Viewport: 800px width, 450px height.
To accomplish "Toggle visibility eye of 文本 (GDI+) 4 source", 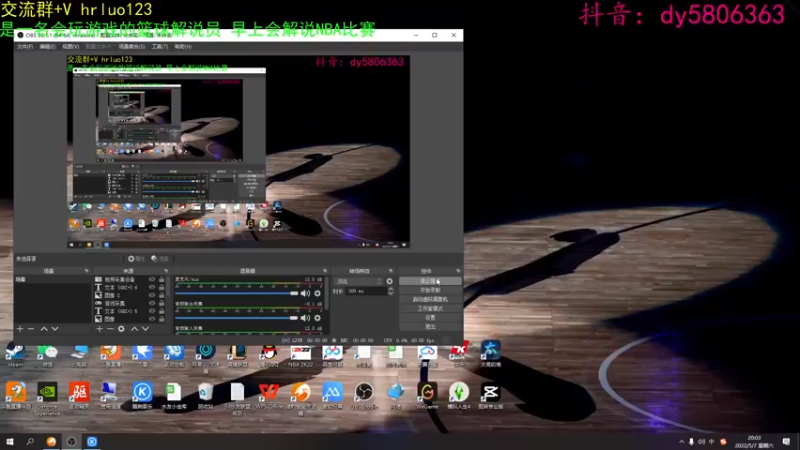I will (152, 287).
